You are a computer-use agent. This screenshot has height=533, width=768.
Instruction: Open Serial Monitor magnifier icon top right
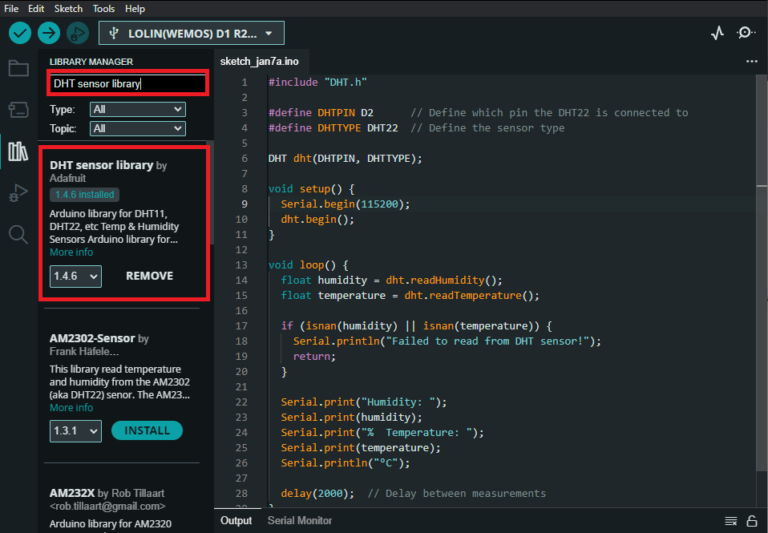[x=746, y=33]
